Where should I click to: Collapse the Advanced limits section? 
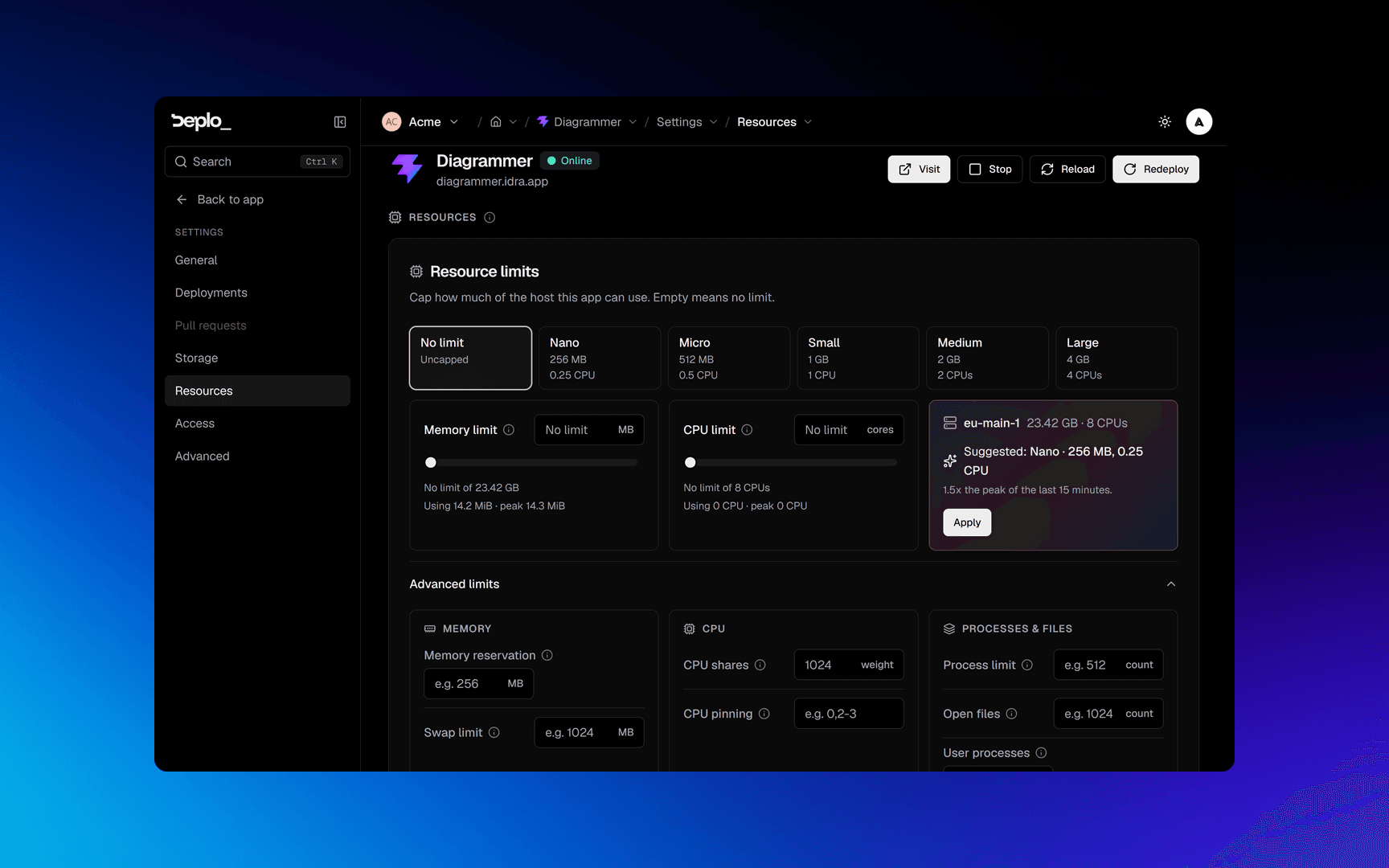[1170, 584]
